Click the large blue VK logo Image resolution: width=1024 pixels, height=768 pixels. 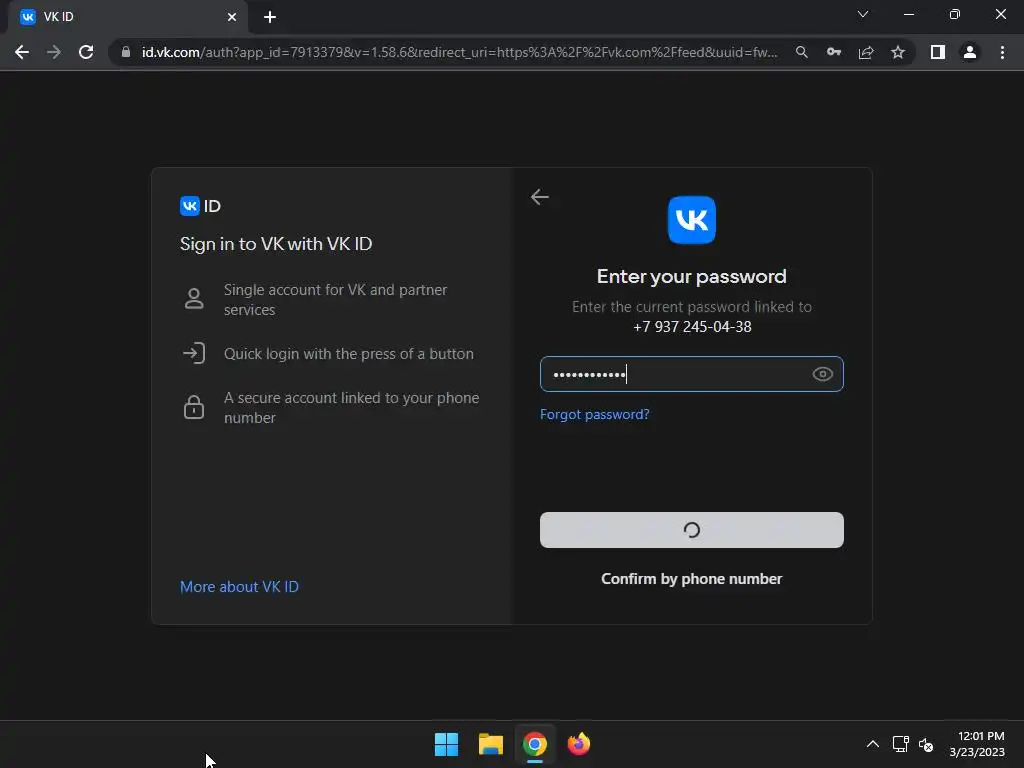pyautogui.click(x=692, y=220)
